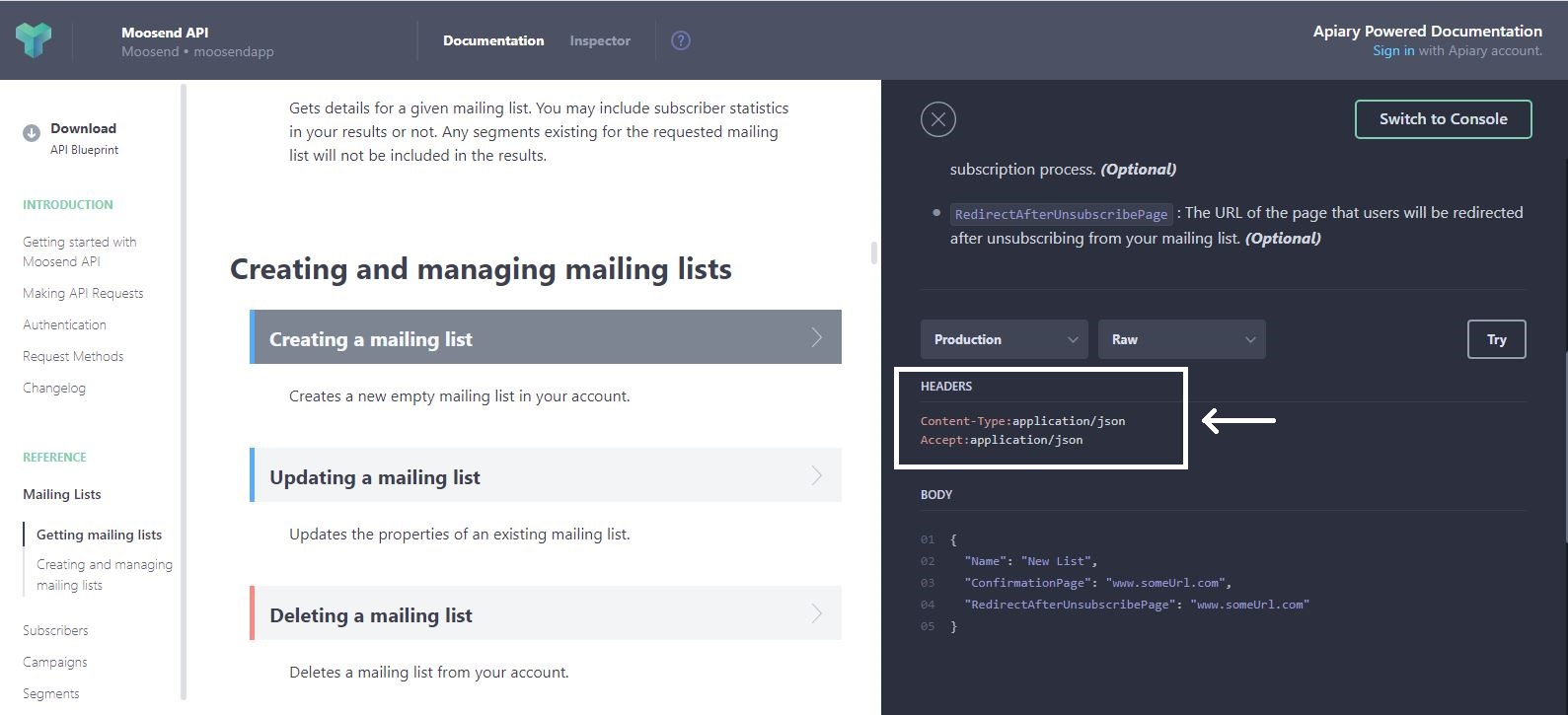Screen dimensions: 1568x715
Task: Click the Content-Type header line
Action: pyautogui.click(x=1022, y=421)
